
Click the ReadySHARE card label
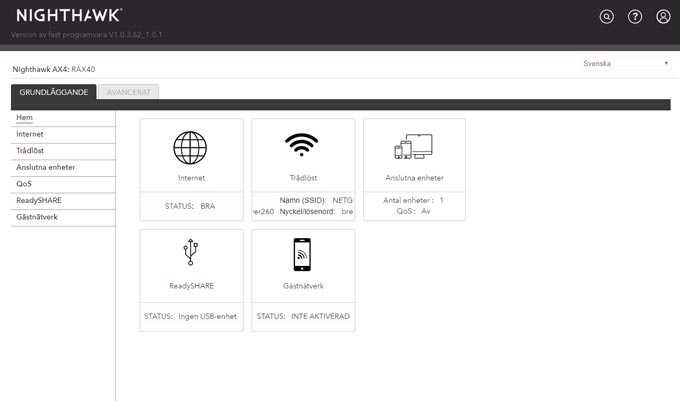coord(191,286)
